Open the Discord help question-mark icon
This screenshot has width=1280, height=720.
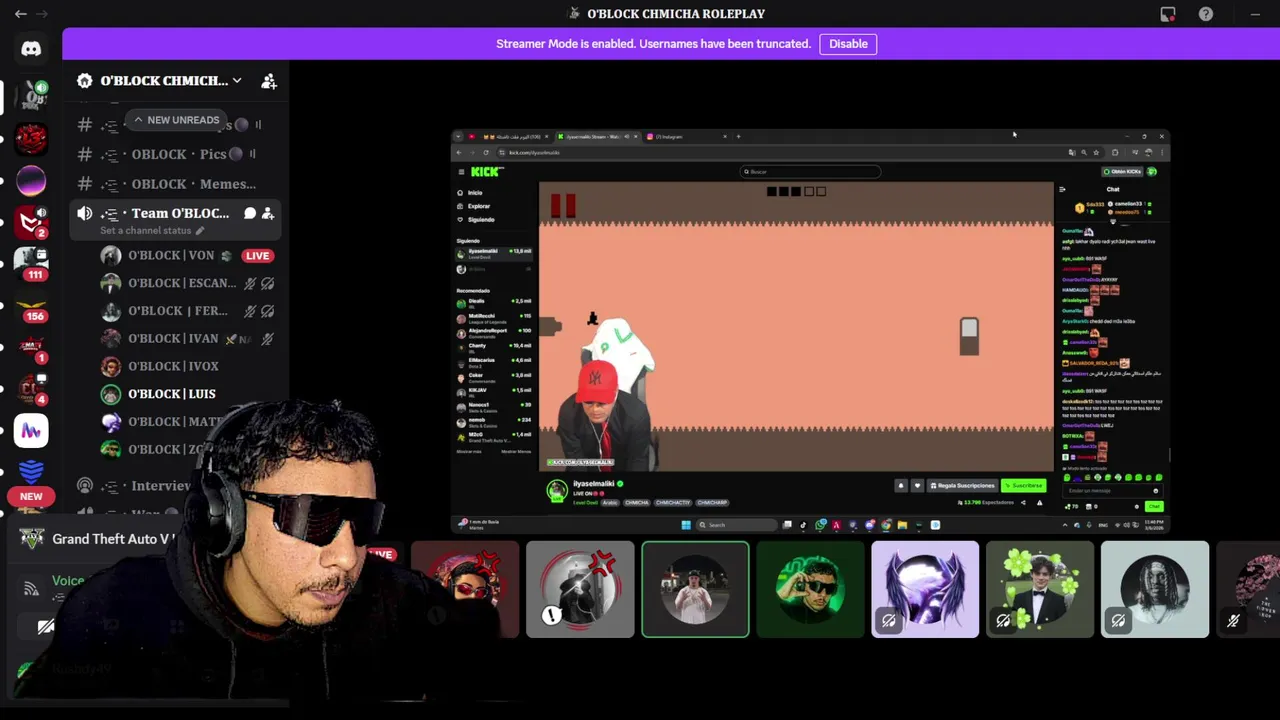tap(1206, 14)
